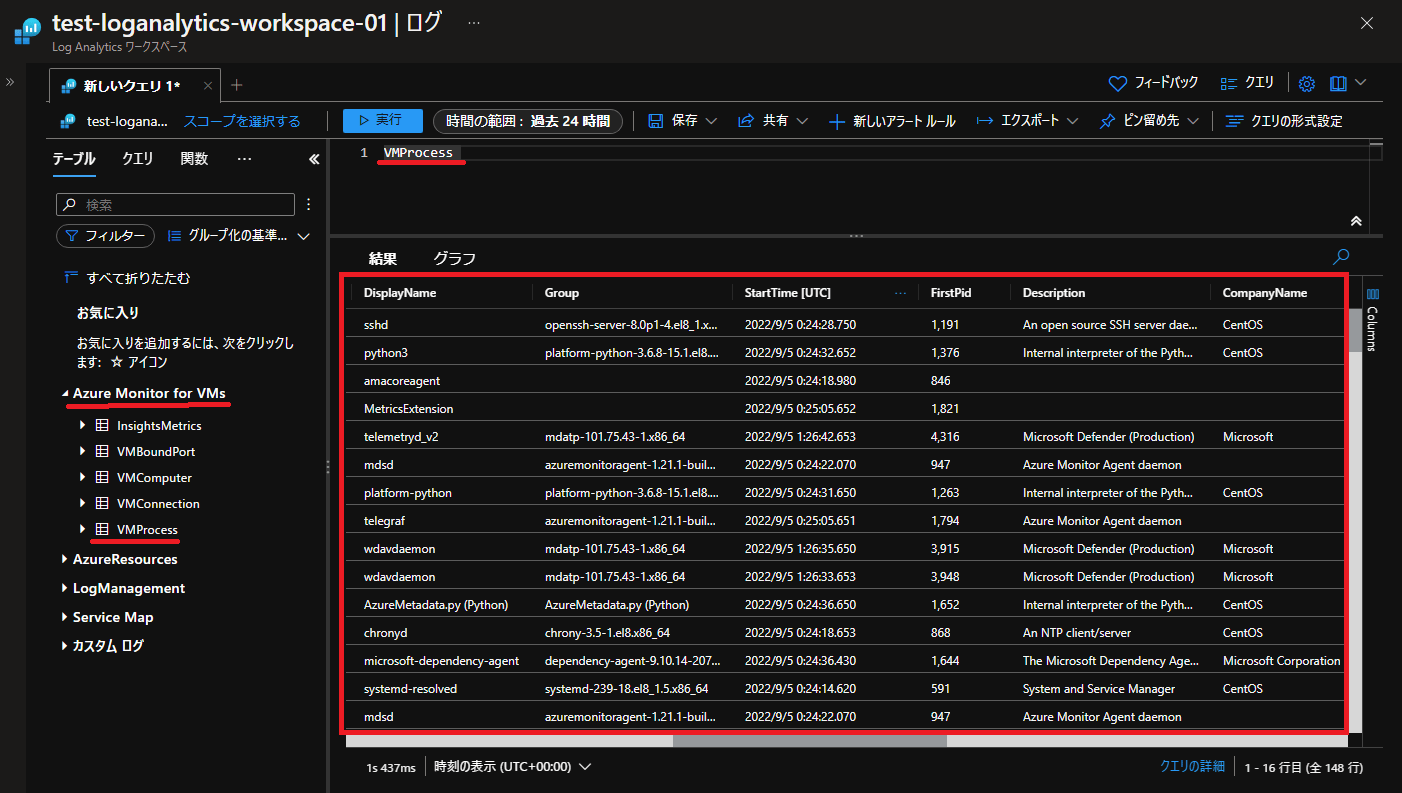Click the results vertical scrollbar
This screenshot has height=793, width=1402.
coord(1356,331)
